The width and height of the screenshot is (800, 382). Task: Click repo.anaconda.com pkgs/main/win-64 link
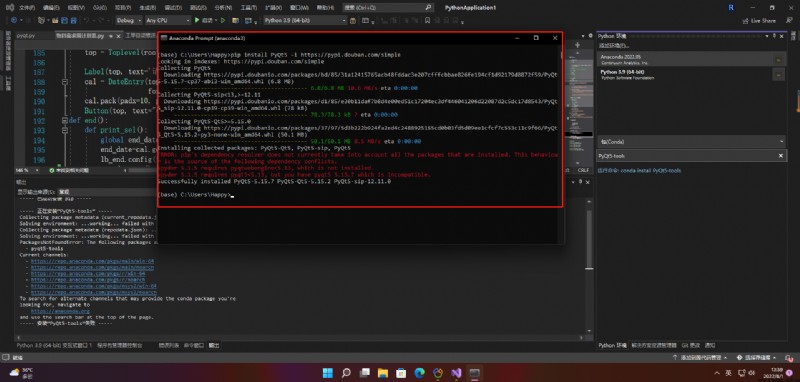pyautogui.click(x=92, y=261)
